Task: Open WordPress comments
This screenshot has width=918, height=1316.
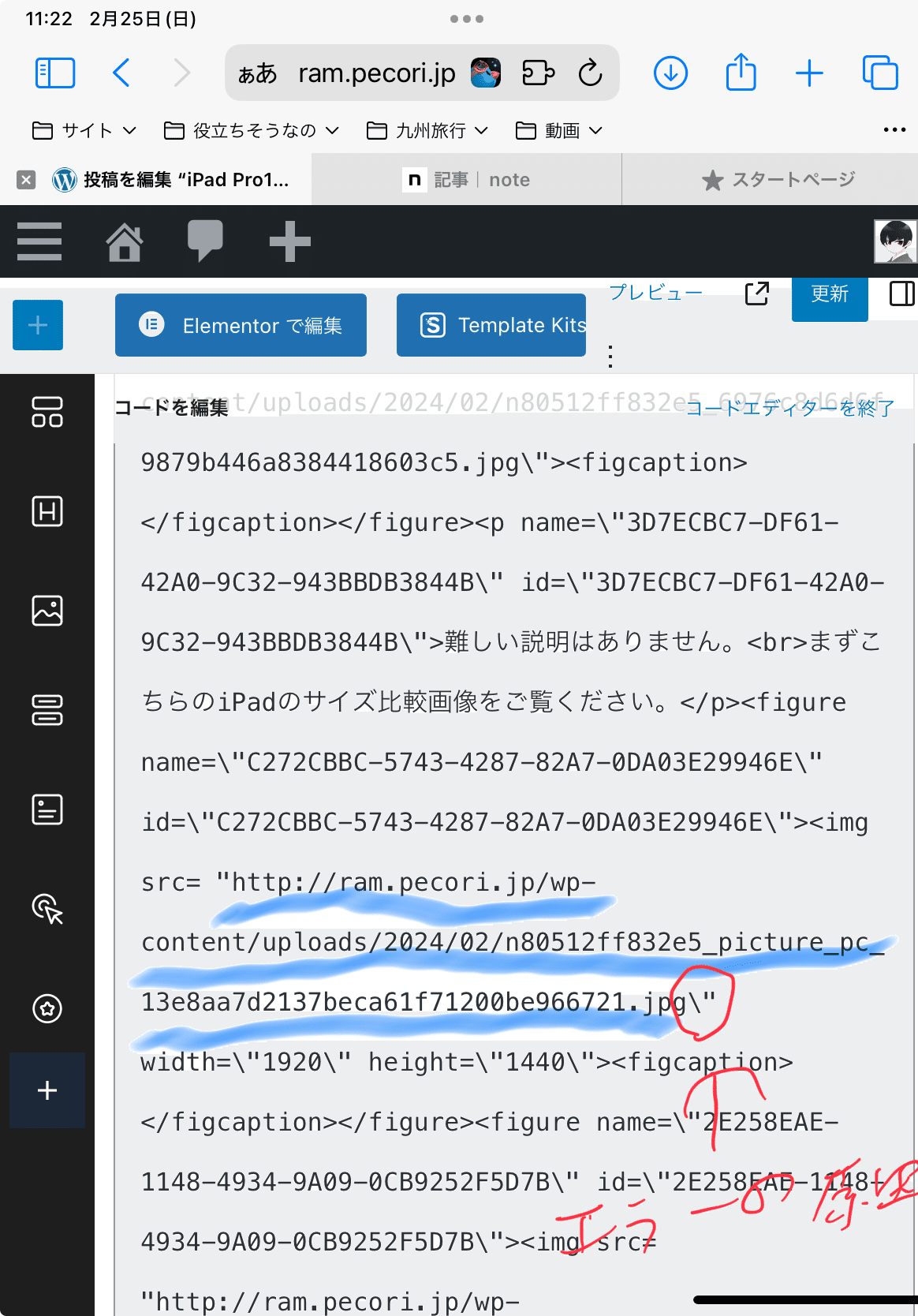Action: click(x=205, y=241)
